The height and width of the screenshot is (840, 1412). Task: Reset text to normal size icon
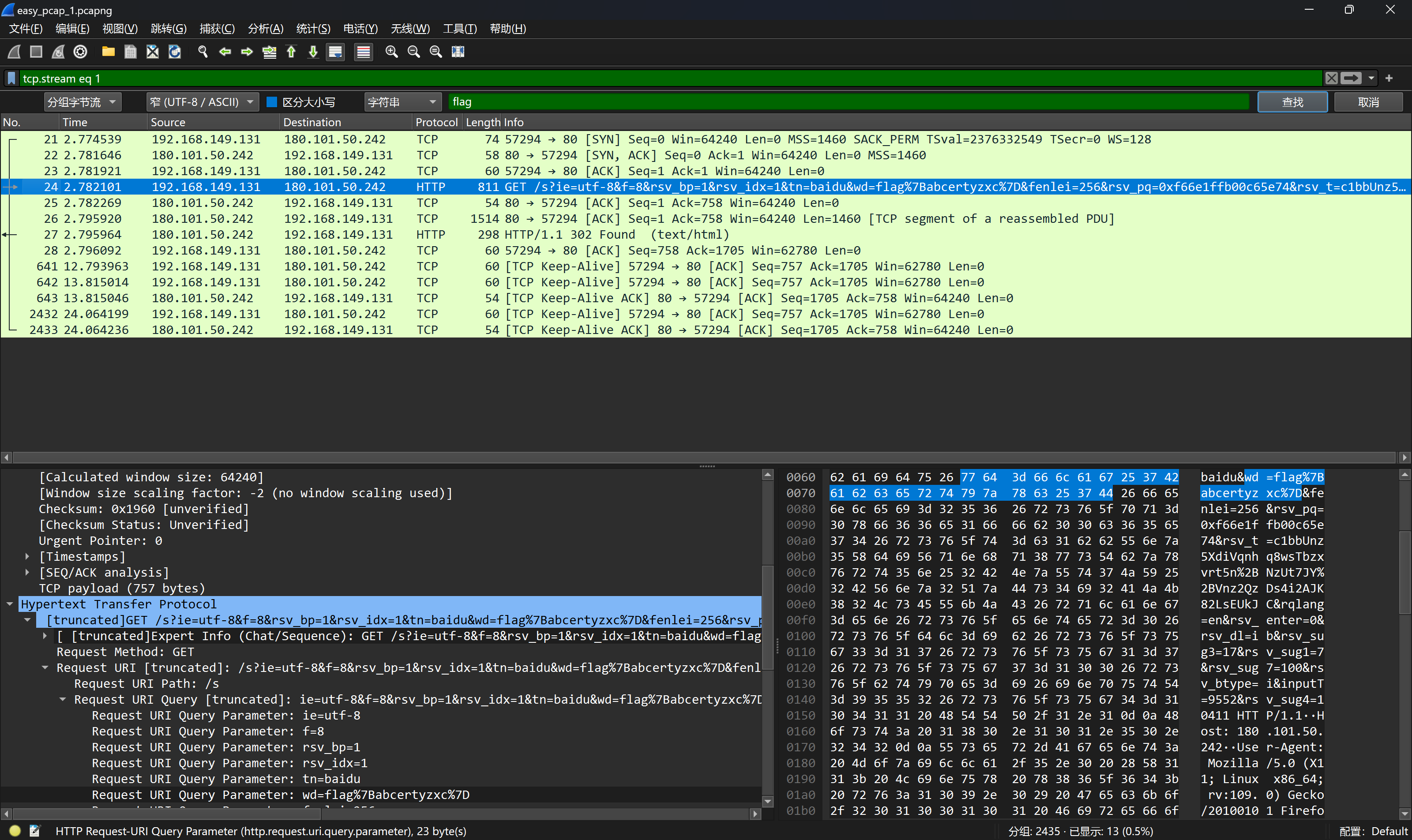pos(436,52)
